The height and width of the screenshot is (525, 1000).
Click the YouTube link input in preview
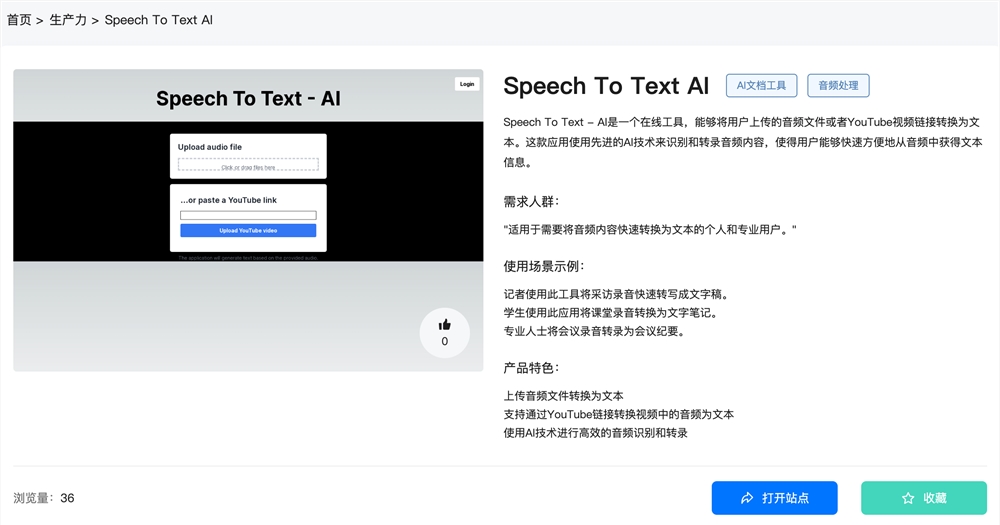(248, 216)
